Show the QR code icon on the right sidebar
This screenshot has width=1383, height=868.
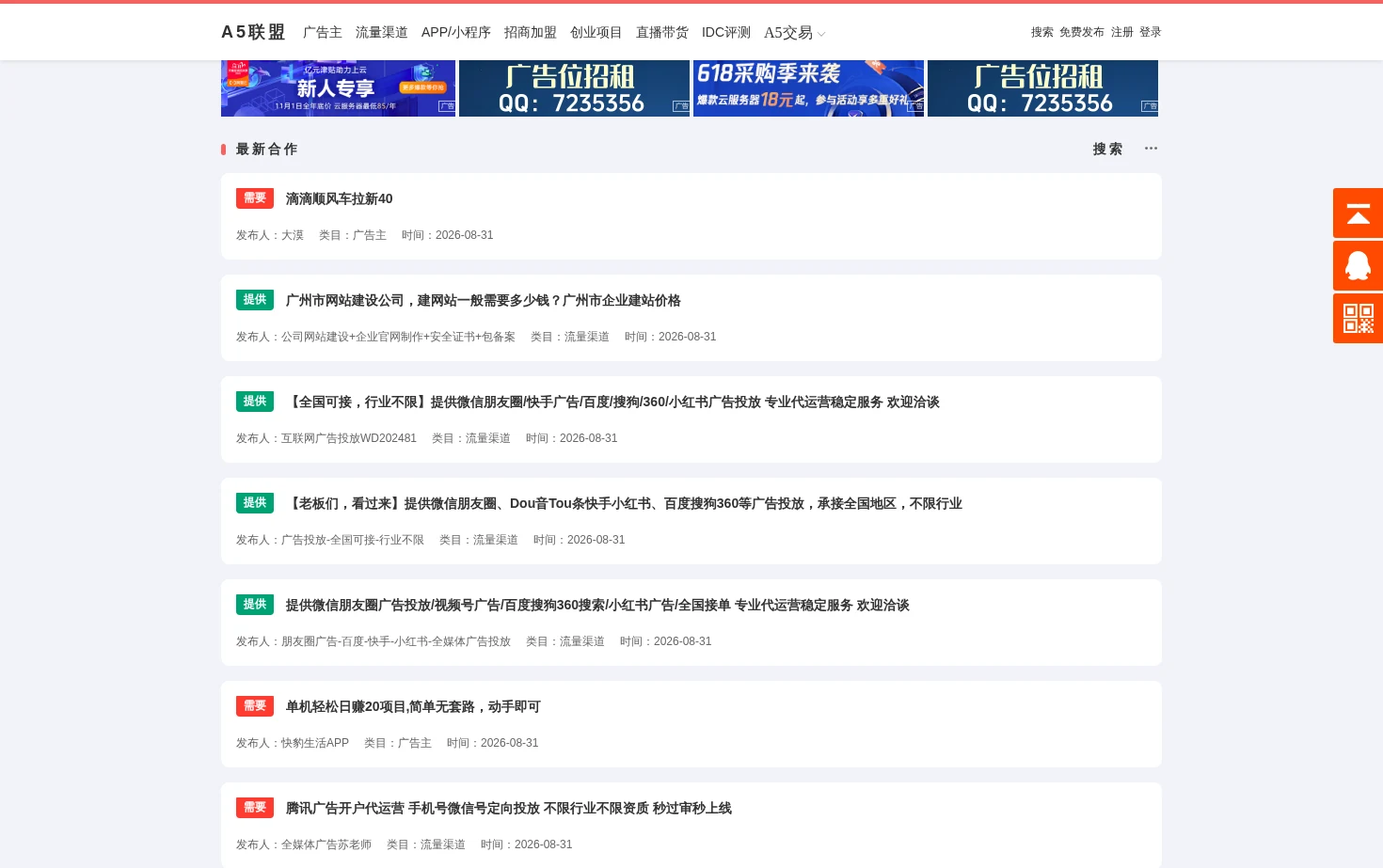(1358, 318)
